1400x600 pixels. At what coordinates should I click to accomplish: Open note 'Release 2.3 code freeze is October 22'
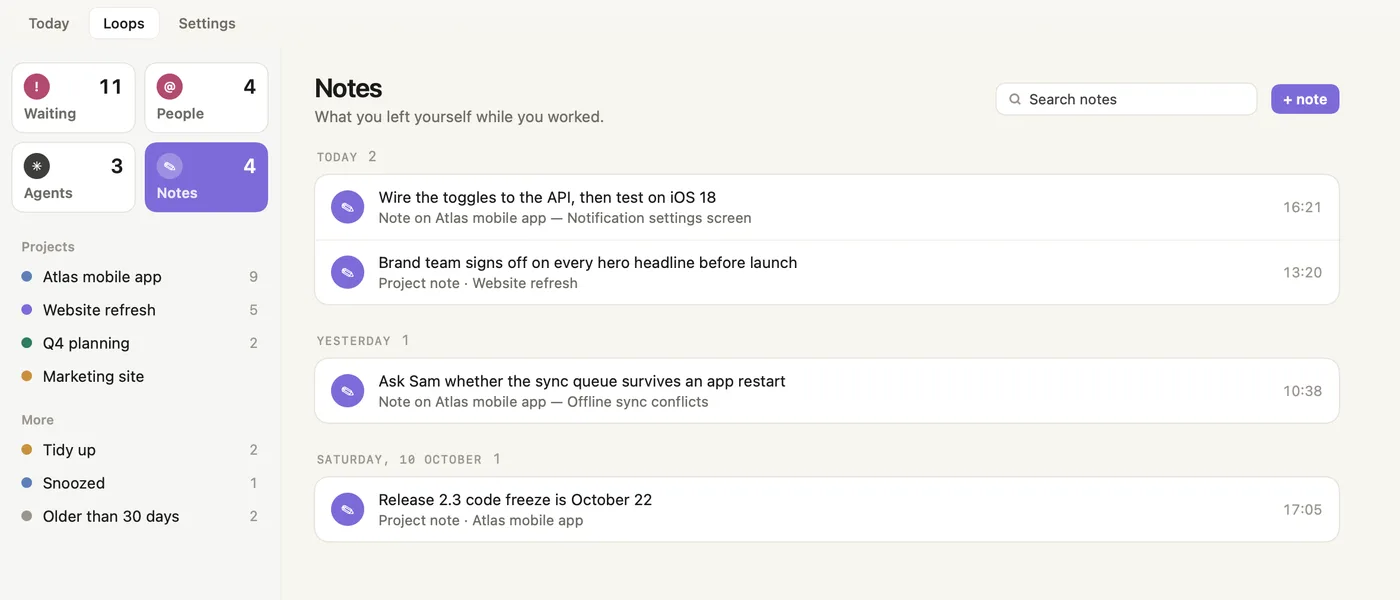[827, 509]
